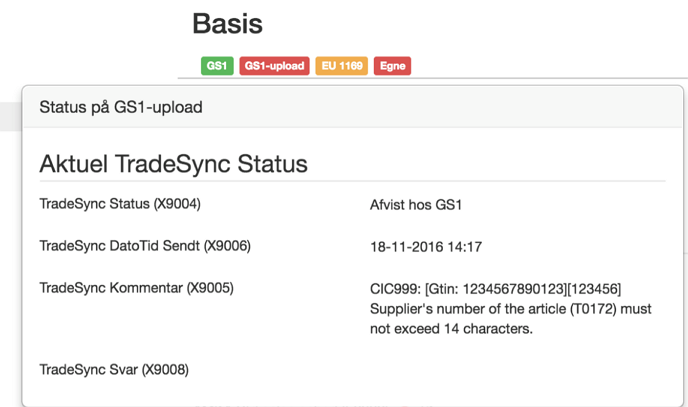Click the TradeSync DatoTid Sendt (X9006) label

[x=144, y=246]
